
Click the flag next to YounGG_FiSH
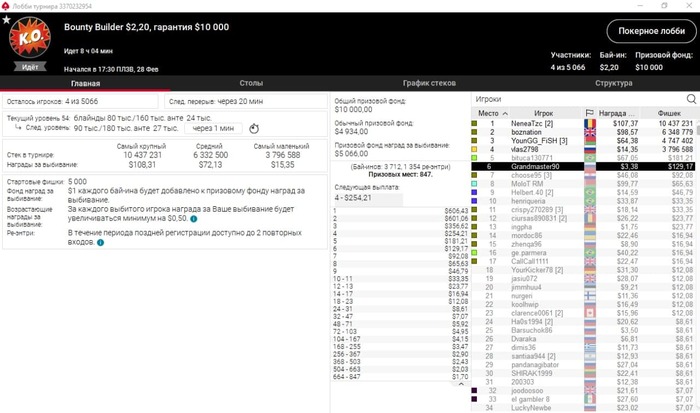click(x=590, y=141)
